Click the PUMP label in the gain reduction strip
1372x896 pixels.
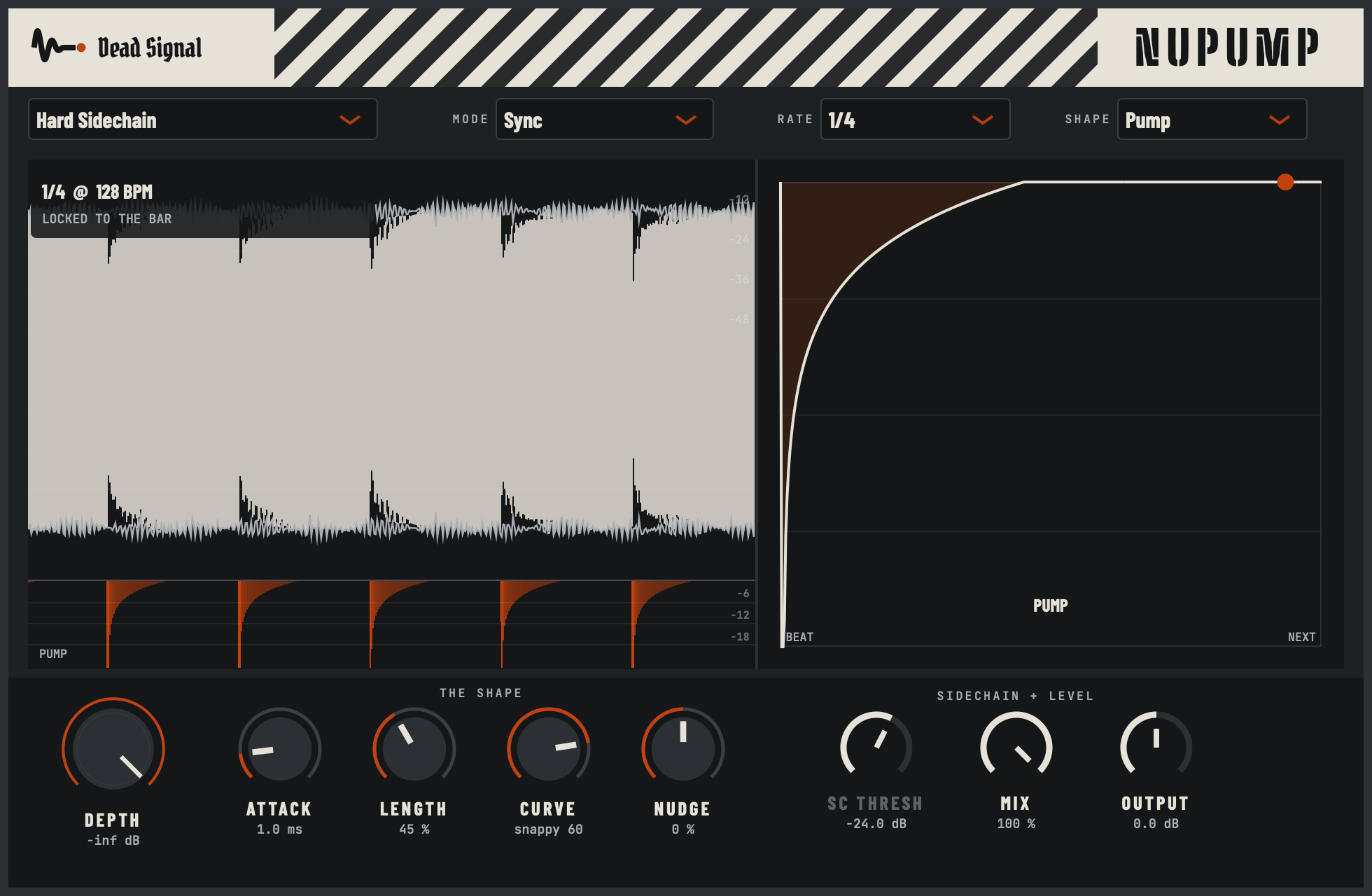pos(53,654)
